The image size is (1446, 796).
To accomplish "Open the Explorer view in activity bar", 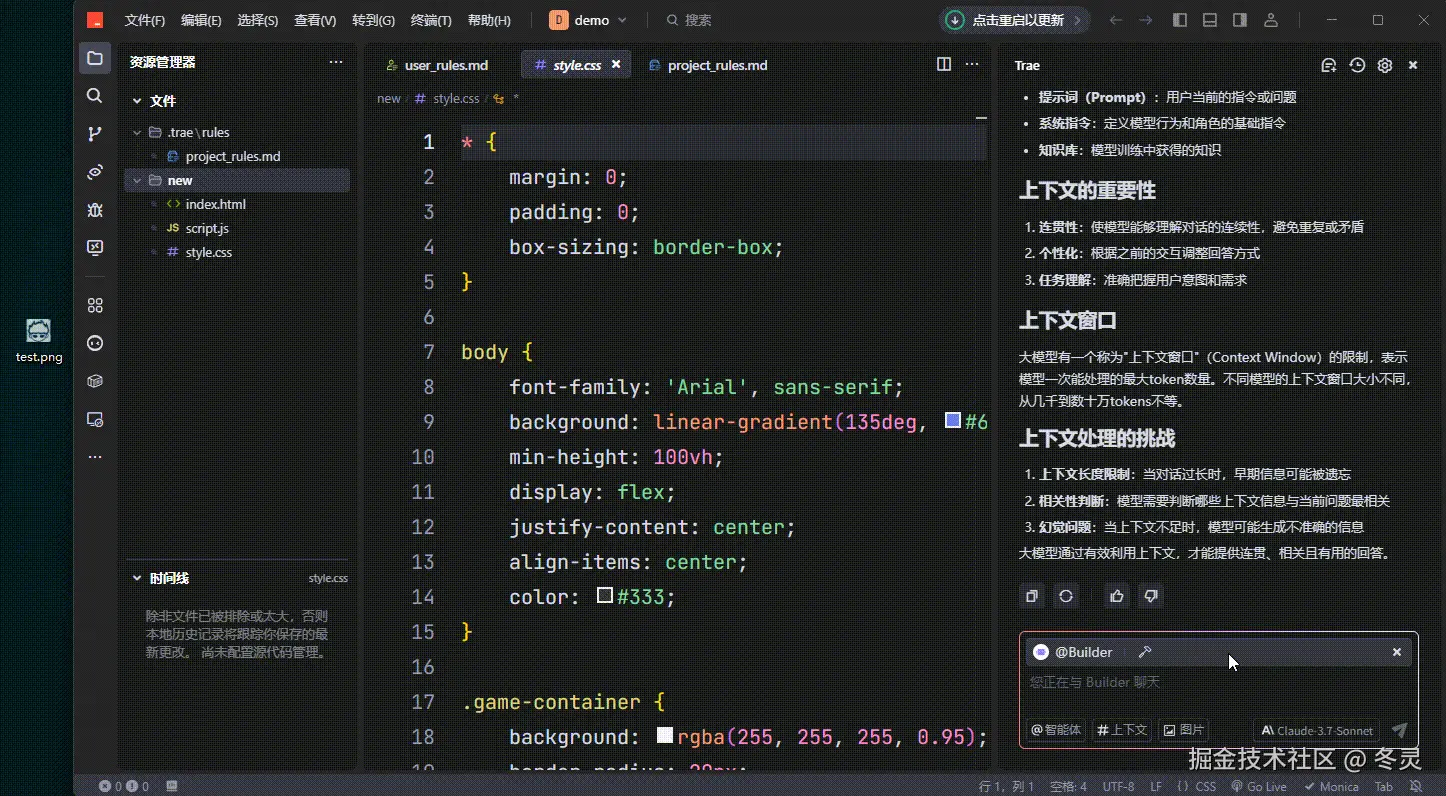I will click(x=95, y=58).
